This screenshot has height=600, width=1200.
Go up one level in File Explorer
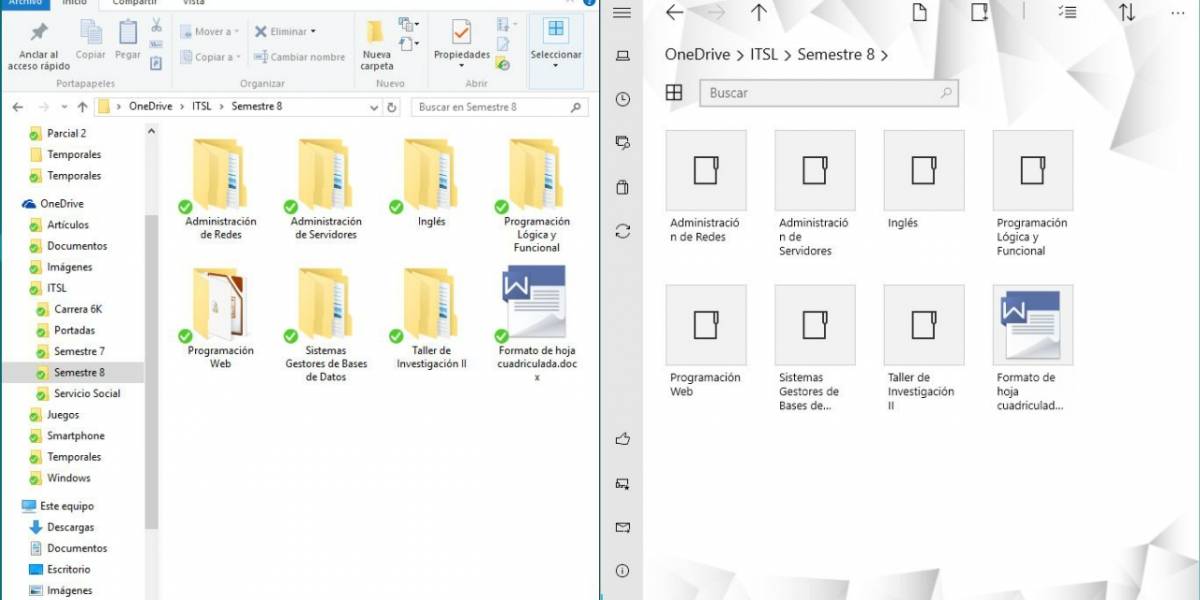point(82,107)
